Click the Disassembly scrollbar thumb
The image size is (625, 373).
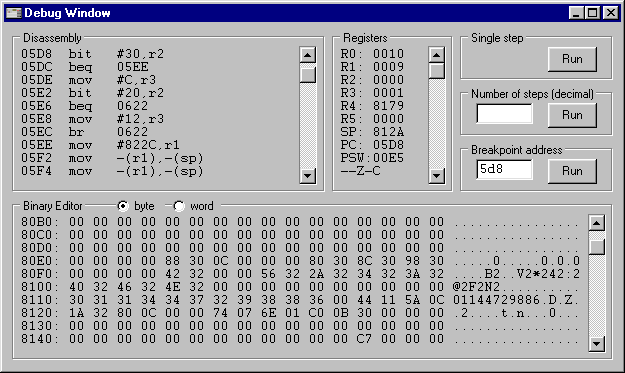click(308, 74)
